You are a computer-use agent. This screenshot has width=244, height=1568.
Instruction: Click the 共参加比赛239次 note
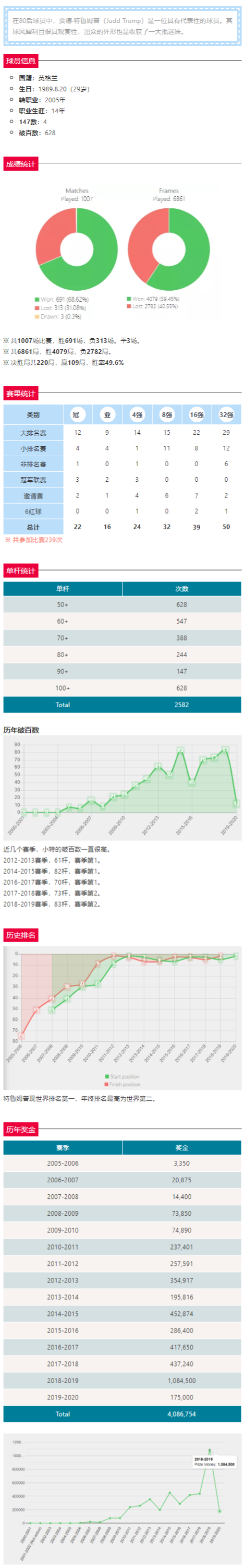33,540
